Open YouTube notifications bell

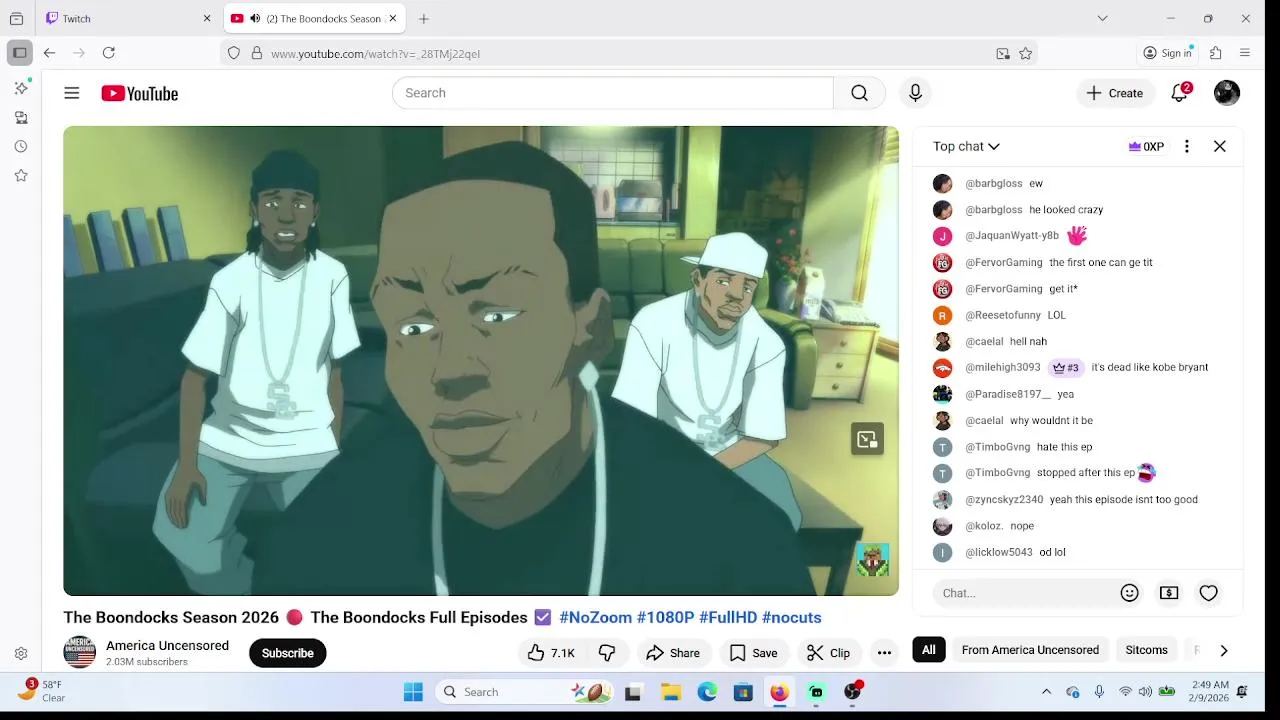point(1180,93)
